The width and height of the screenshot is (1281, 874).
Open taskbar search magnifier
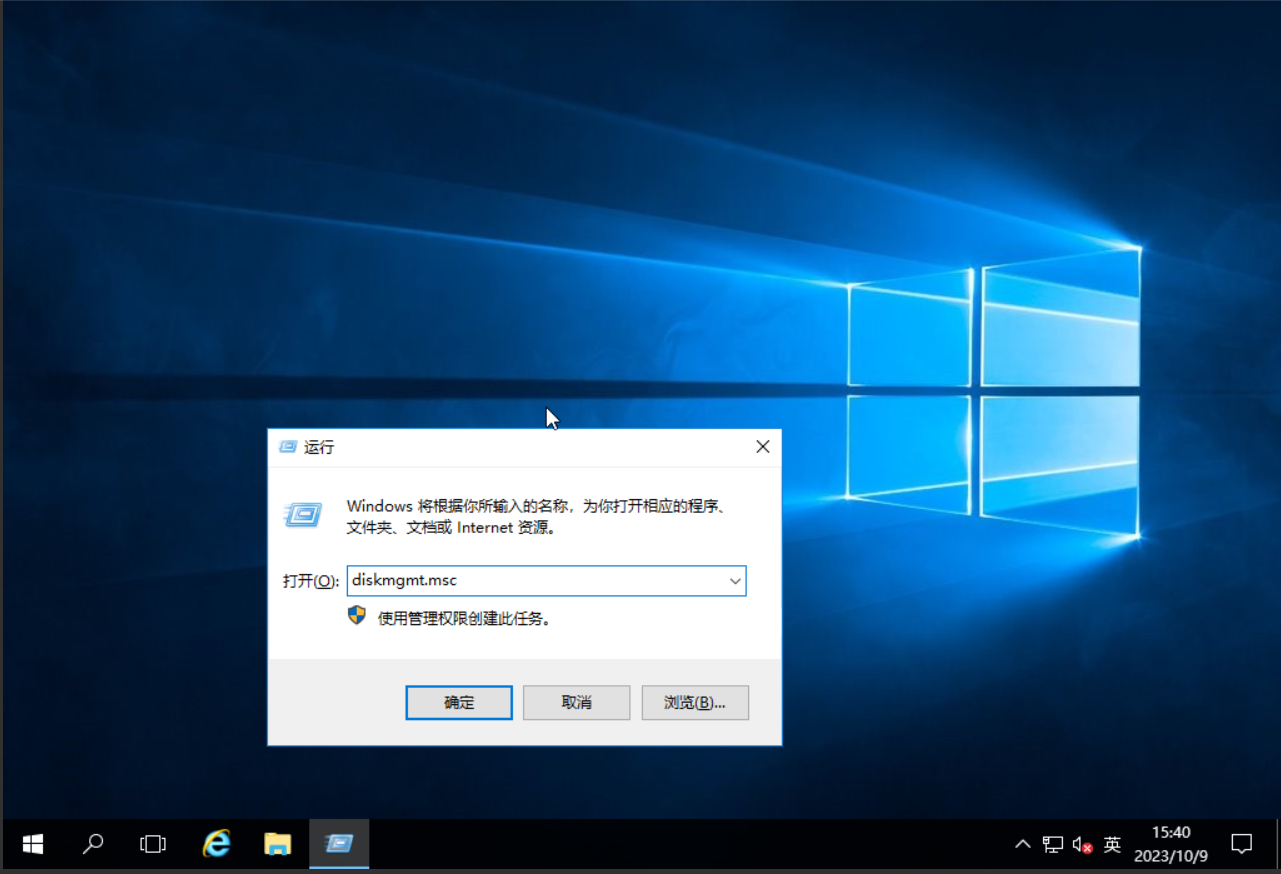92,845
